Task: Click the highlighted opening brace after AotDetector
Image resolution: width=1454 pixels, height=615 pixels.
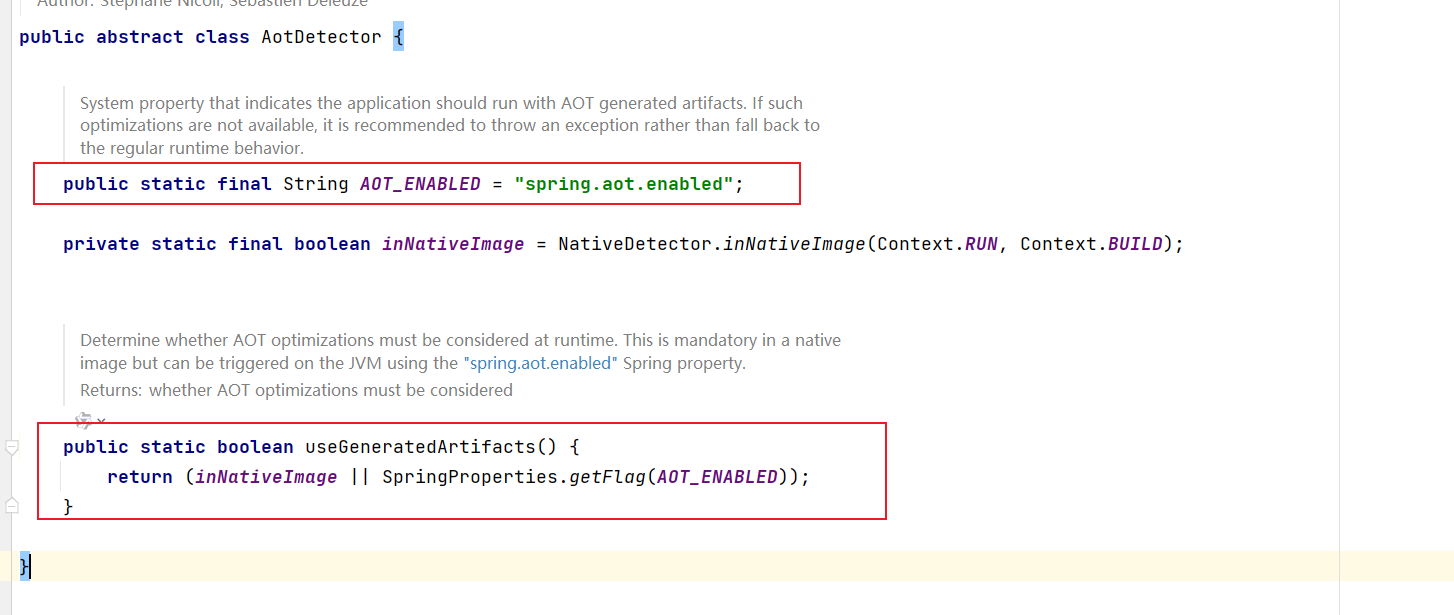Action: [398, 37]
